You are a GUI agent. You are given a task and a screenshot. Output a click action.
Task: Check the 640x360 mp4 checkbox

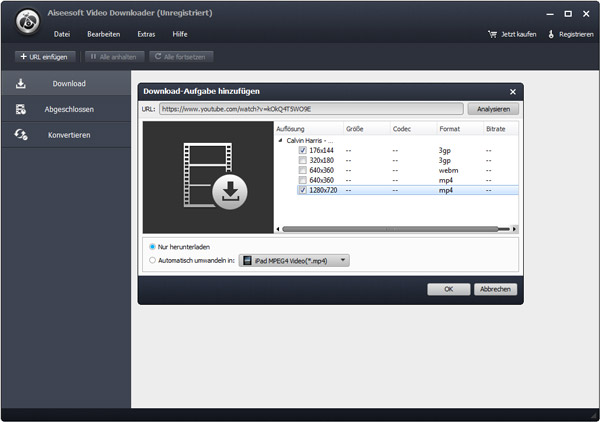click(x=303, y=180)
